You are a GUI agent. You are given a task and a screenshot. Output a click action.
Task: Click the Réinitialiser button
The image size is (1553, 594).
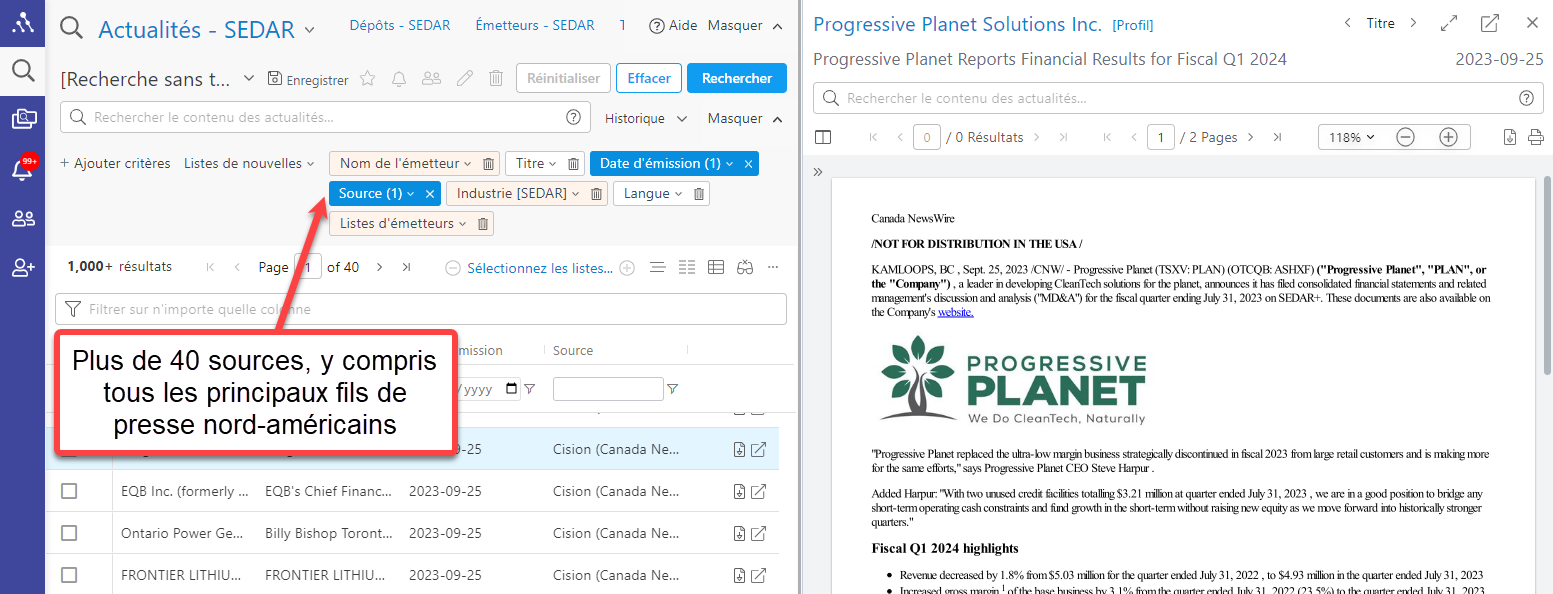563,78
